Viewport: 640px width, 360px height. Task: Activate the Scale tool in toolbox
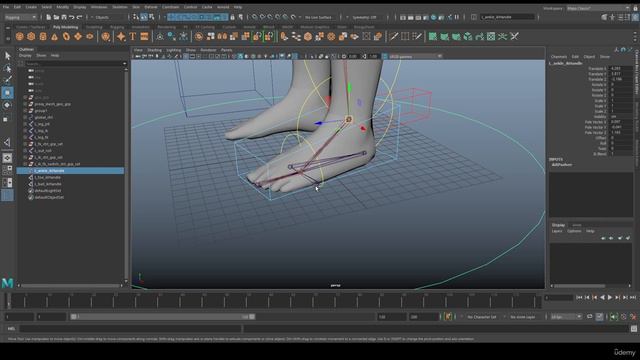click(x=6, y=119)
